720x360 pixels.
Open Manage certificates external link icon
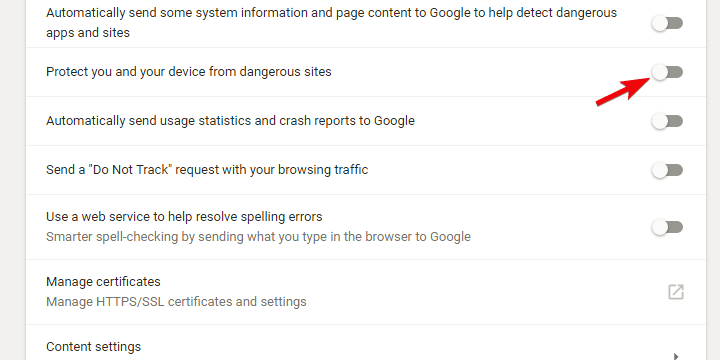coord(675,292)
